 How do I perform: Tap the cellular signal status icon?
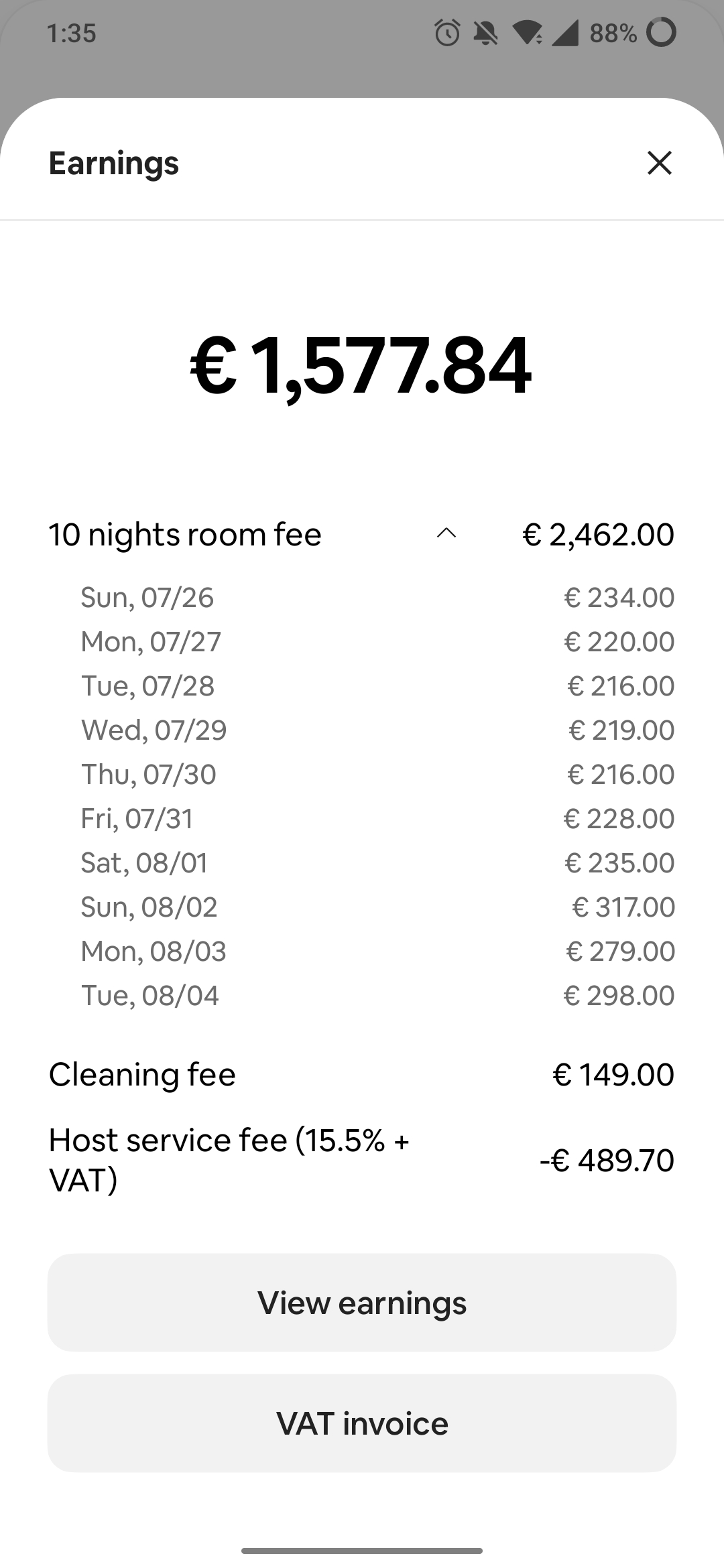(x=565, y=32)
